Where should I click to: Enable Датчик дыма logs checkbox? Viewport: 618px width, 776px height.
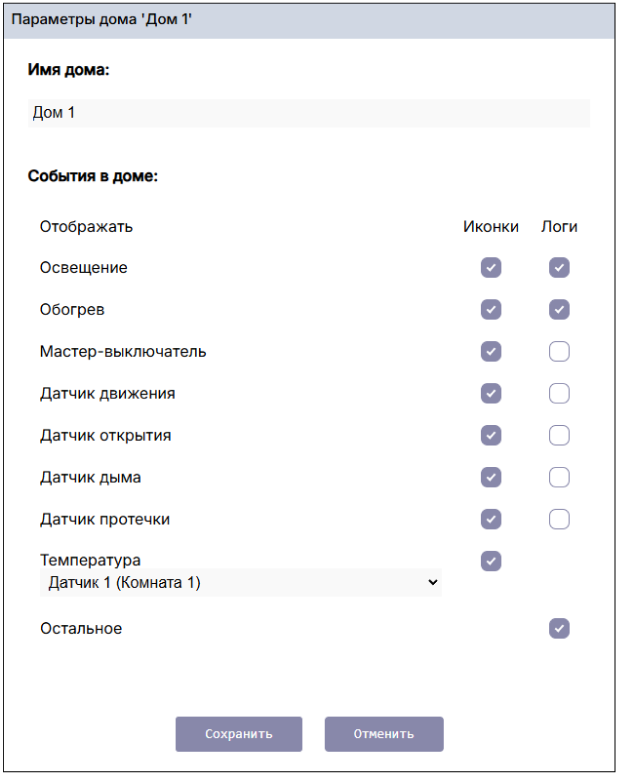559,478
